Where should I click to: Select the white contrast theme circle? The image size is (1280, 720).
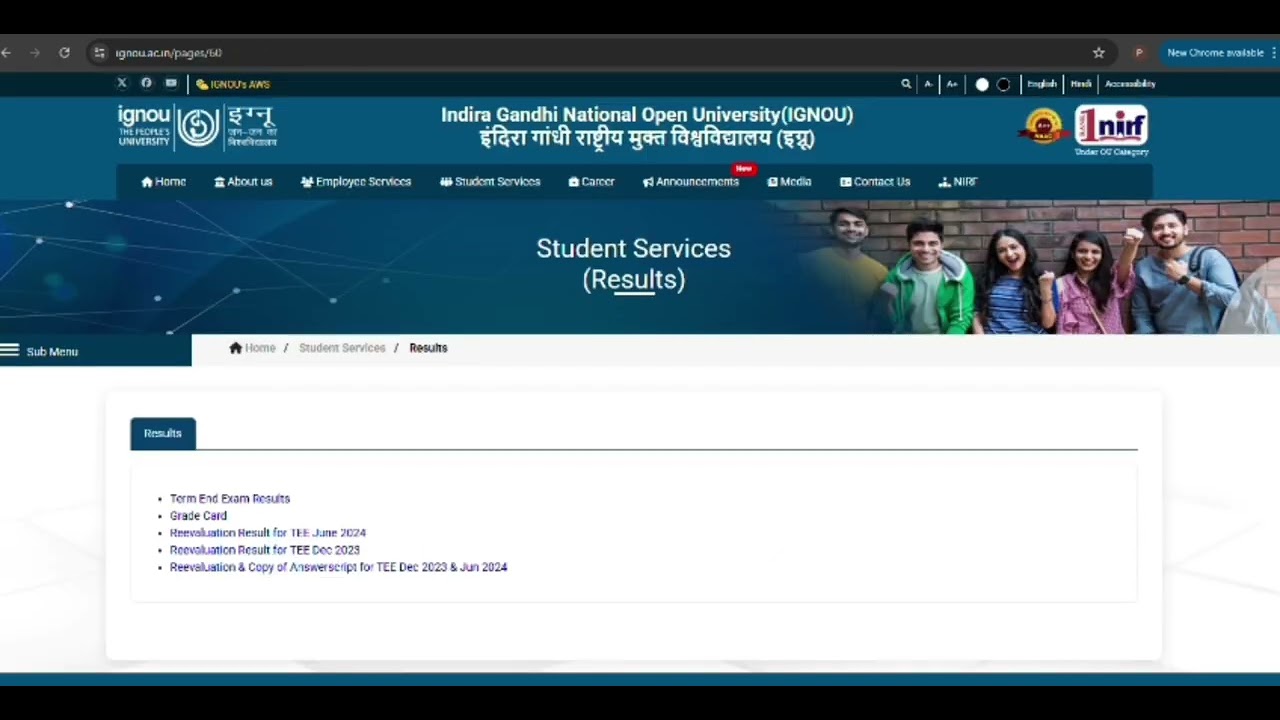point(982,84)
